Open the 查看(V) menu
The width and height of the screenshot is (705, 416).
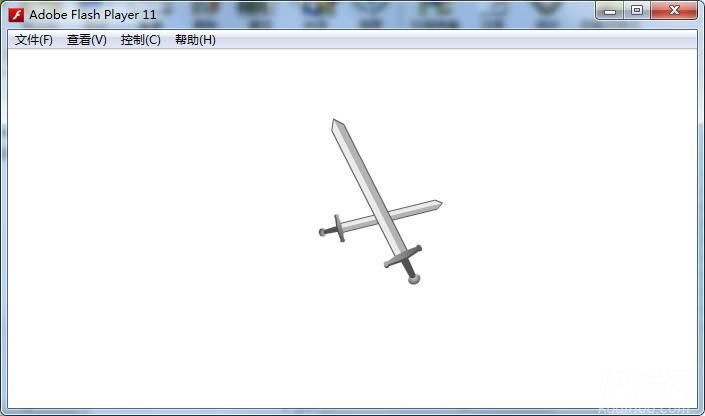(x=87, y=40)
